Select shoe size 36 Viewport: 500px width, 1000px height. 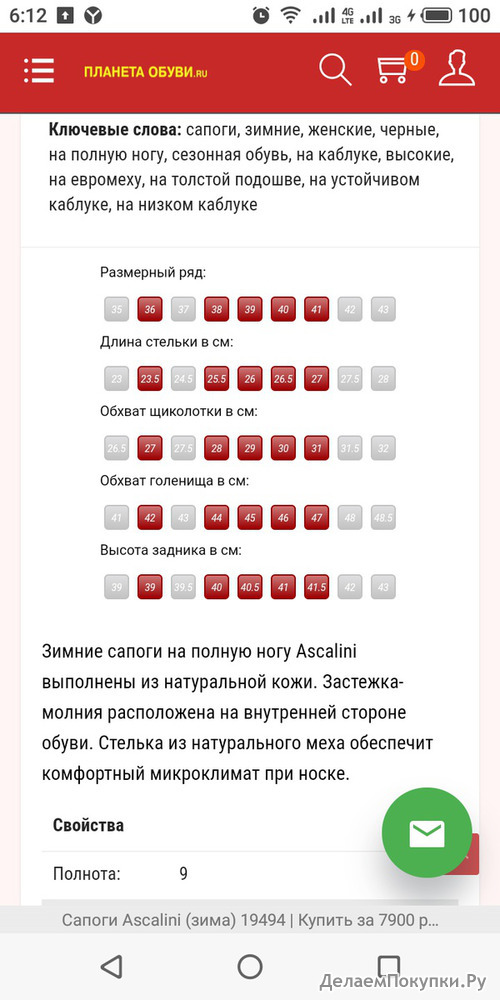tap(150, 309)
